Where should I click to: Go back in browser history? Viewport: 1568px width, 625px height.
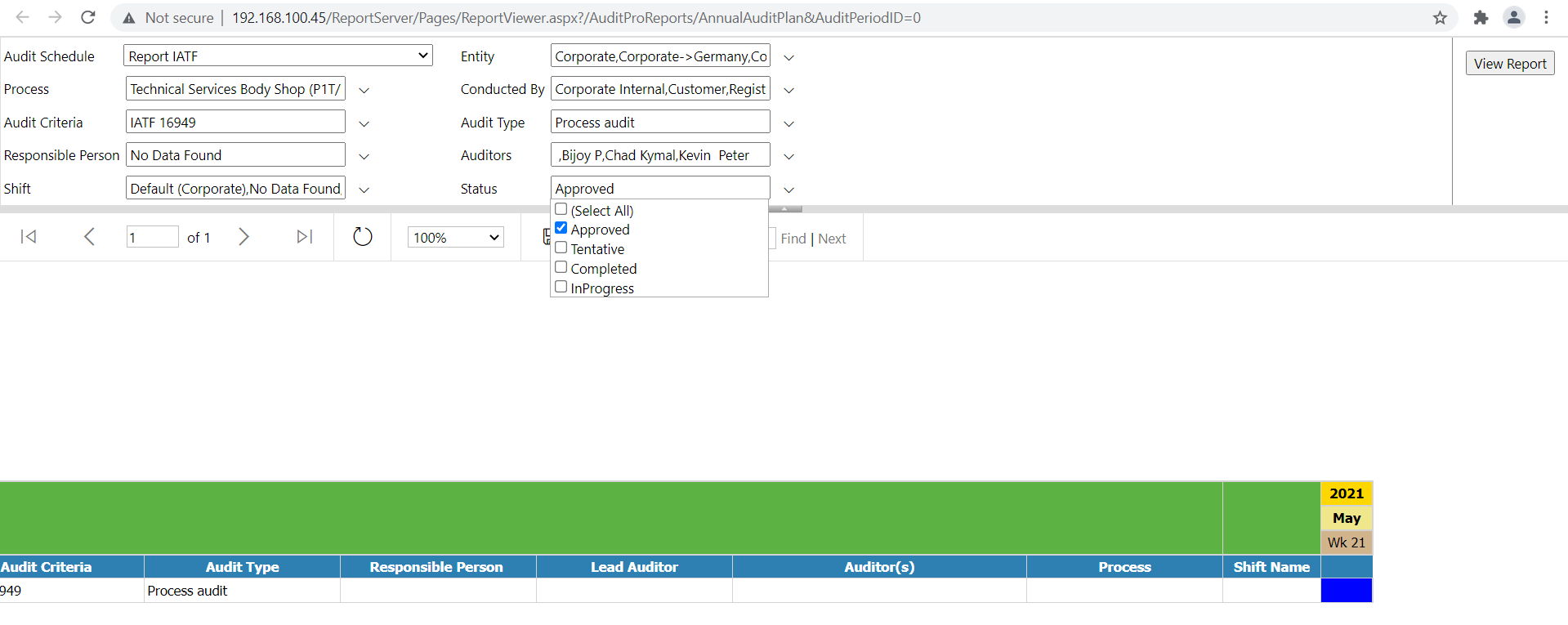(x=22, y=17)
